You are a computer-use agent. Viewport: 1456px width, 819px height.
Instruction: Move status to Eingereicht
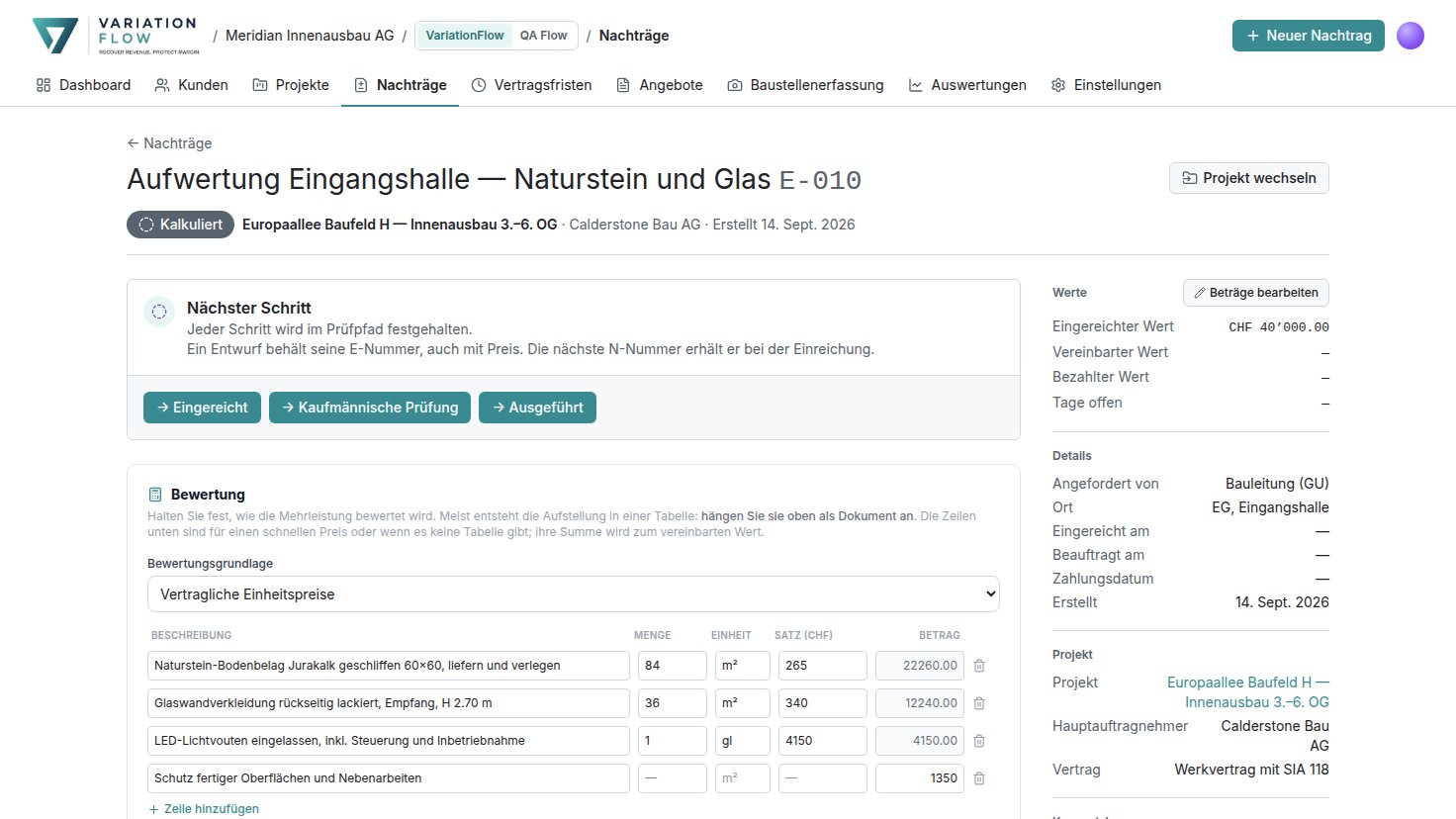click(203, 408)
